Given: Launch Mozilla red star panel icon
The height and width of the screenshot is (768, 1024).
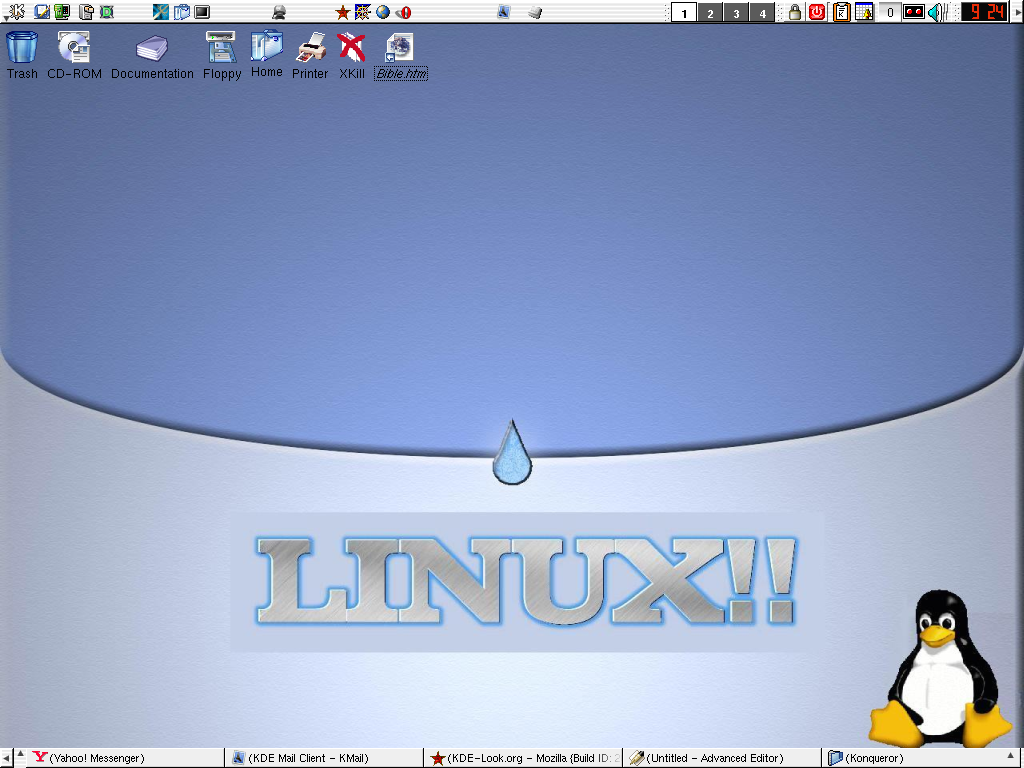Looking at the screenshot, I should pyautogui.click(x=342, y=12).
